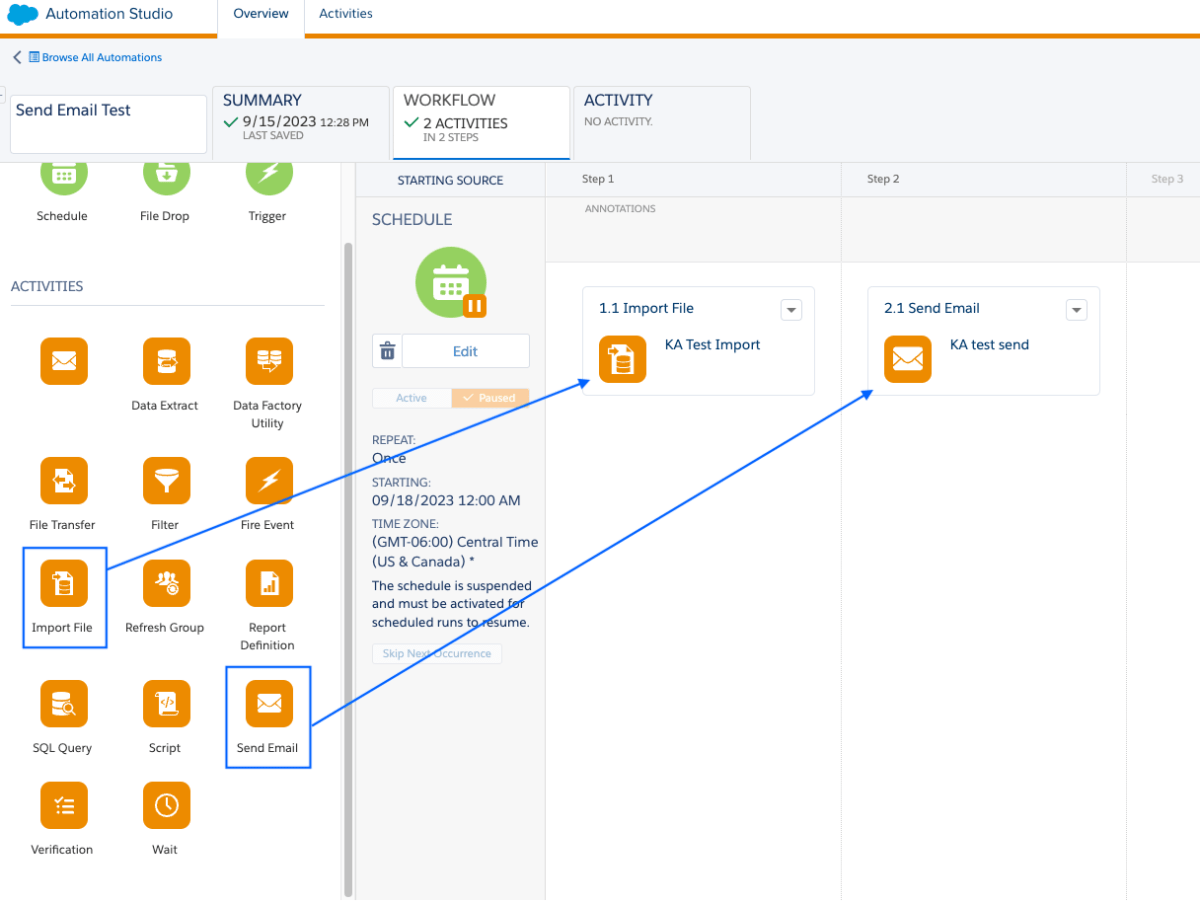Pick the Data Factory Utility activity
Image resolution: width=1200 pixels, height=904 pixels.
coord(269,361)
